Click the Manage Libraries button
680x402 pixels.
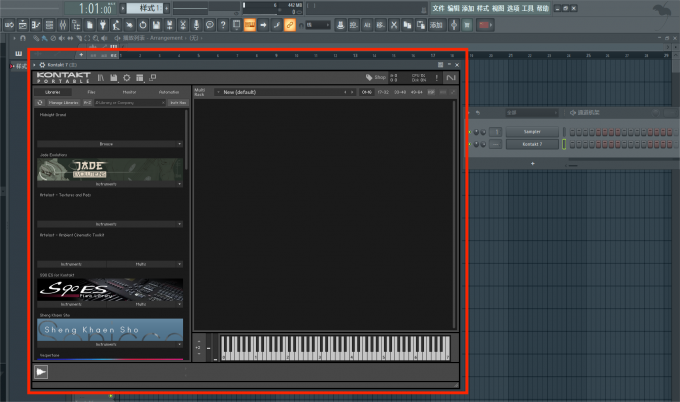click(x=63, y=103)
